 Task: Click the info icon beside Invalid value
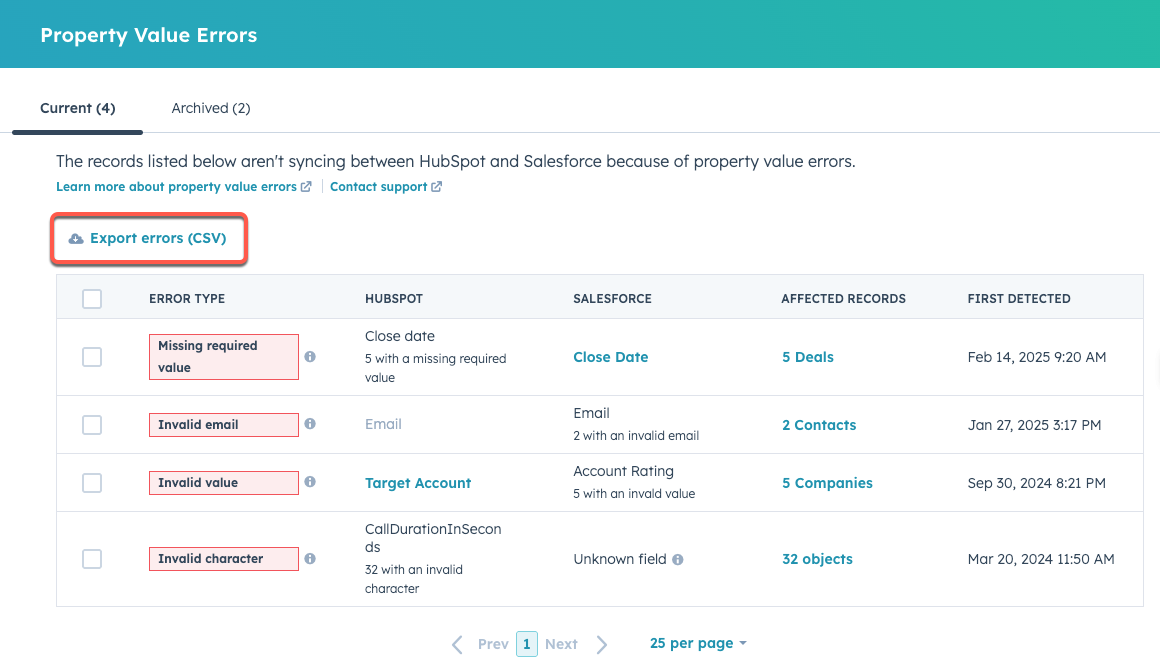[310, 481]
